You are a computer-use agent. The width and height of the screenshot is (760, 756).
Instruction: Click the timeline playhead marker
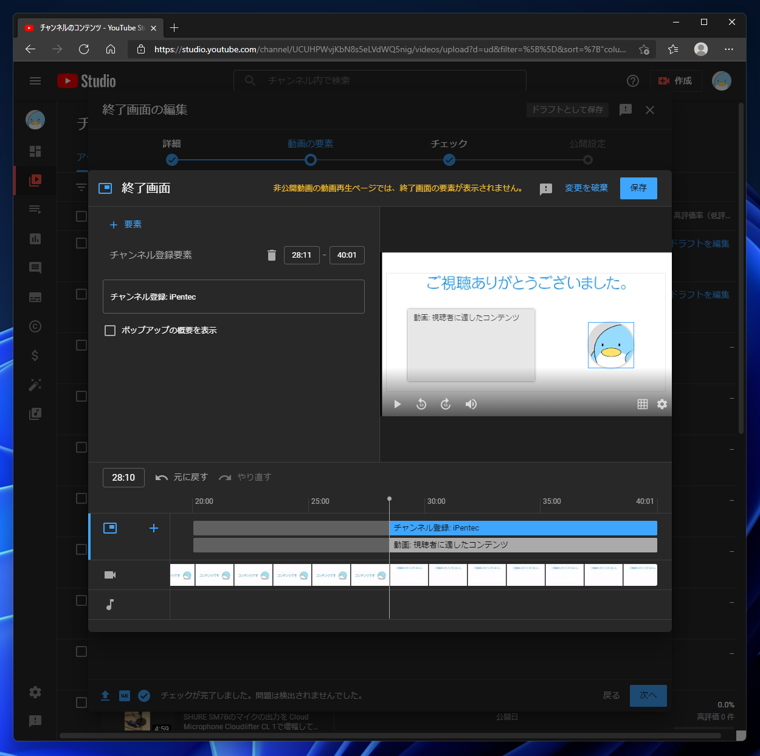point(389,499)
